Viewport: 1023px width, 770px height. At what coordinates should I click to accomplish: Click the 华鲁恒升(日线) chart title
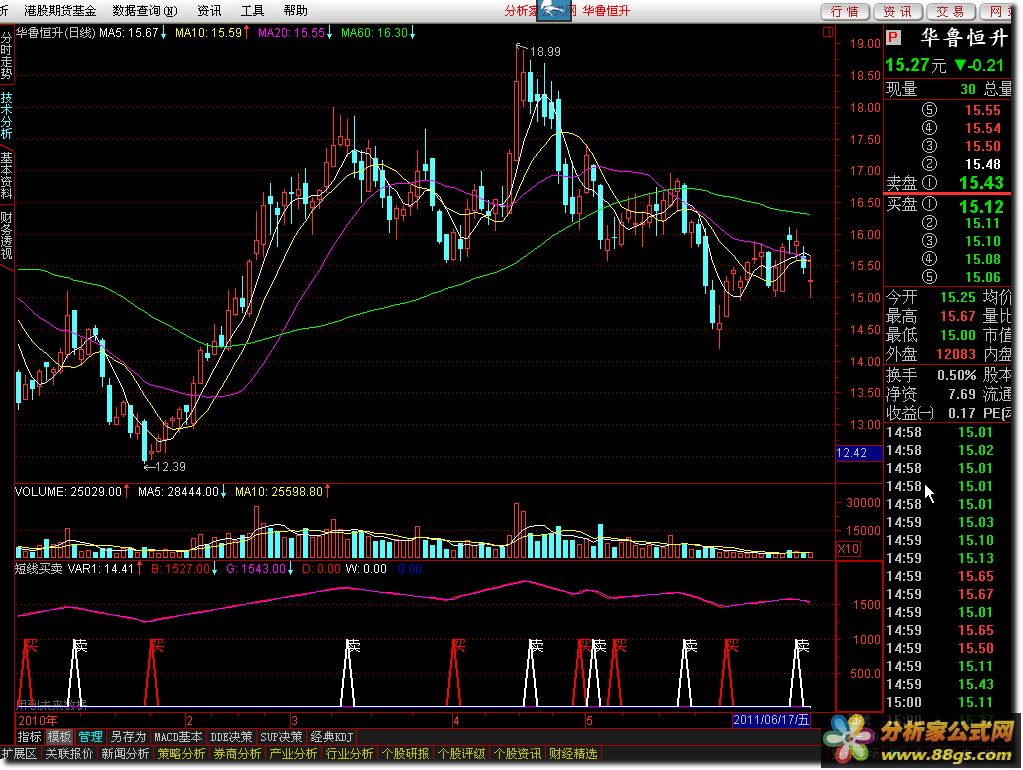pos(55,33)
